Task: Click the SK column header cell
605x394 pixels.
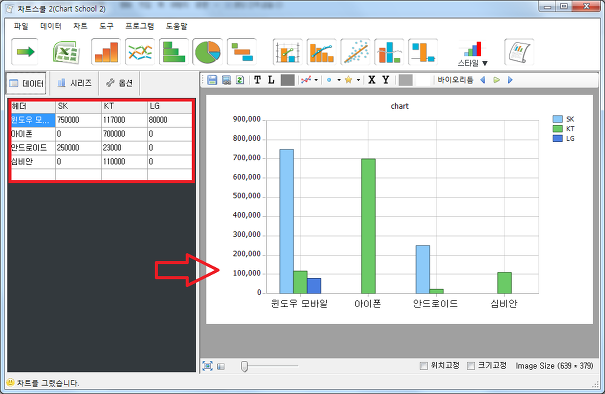Action: (x=79, y=107)
